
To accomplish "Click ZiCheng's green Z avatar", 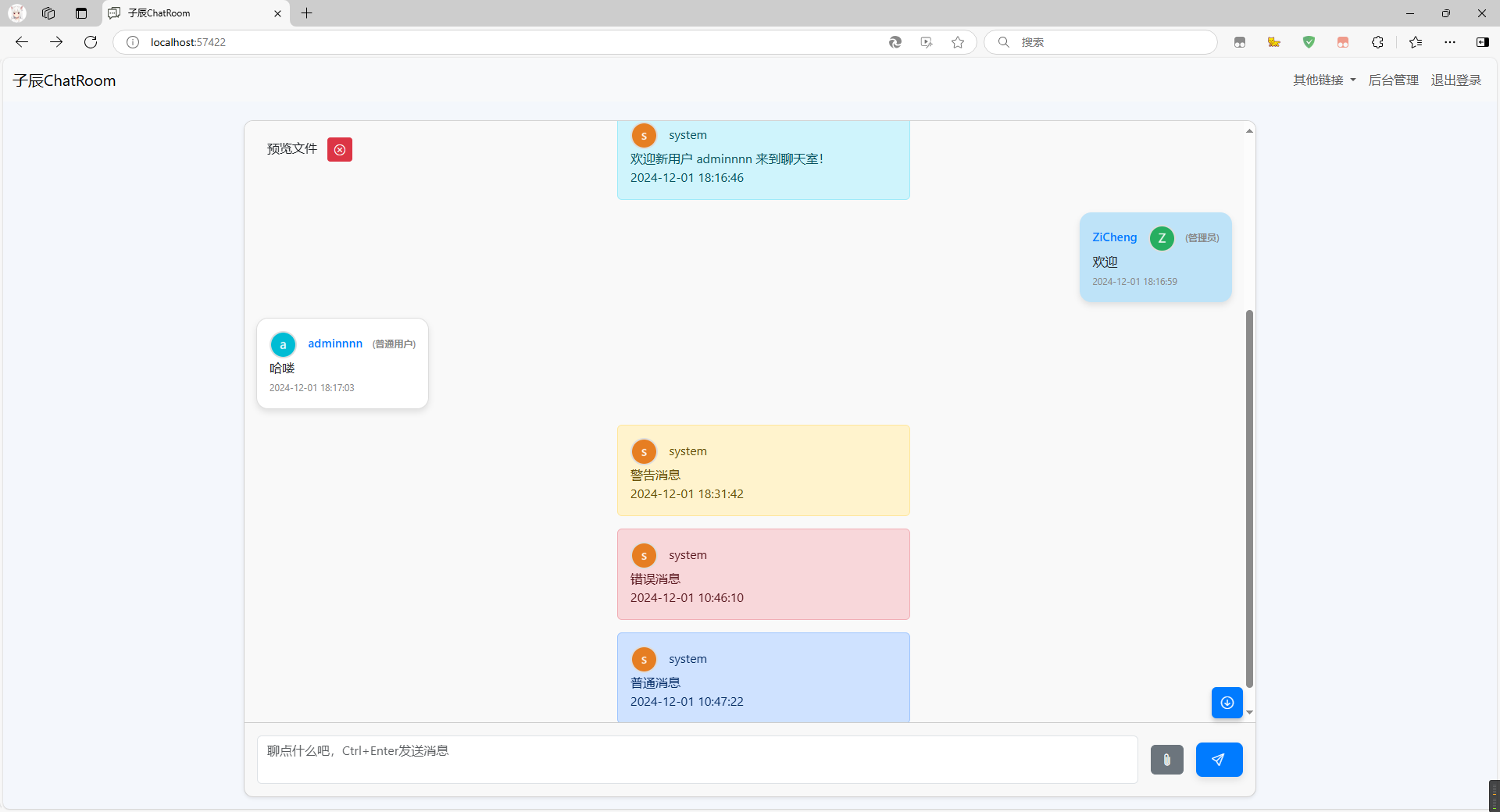I will (1162, 238).
